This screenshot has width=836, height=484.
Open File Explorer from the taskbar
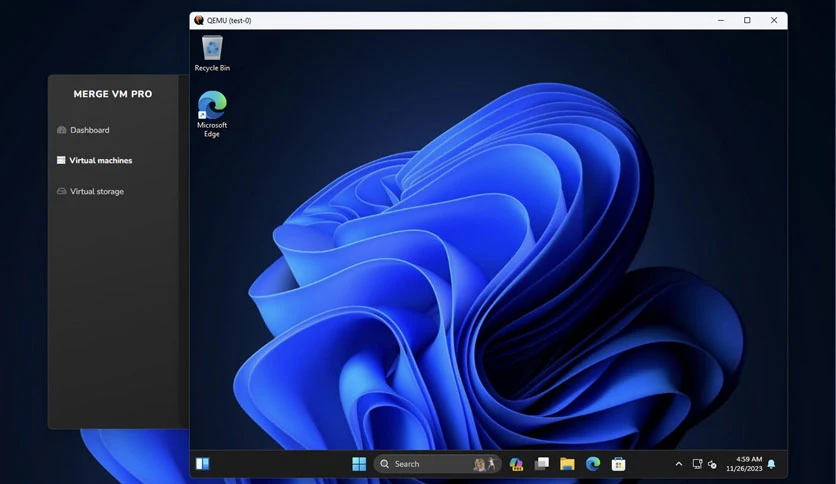click(x=567, y=464)
